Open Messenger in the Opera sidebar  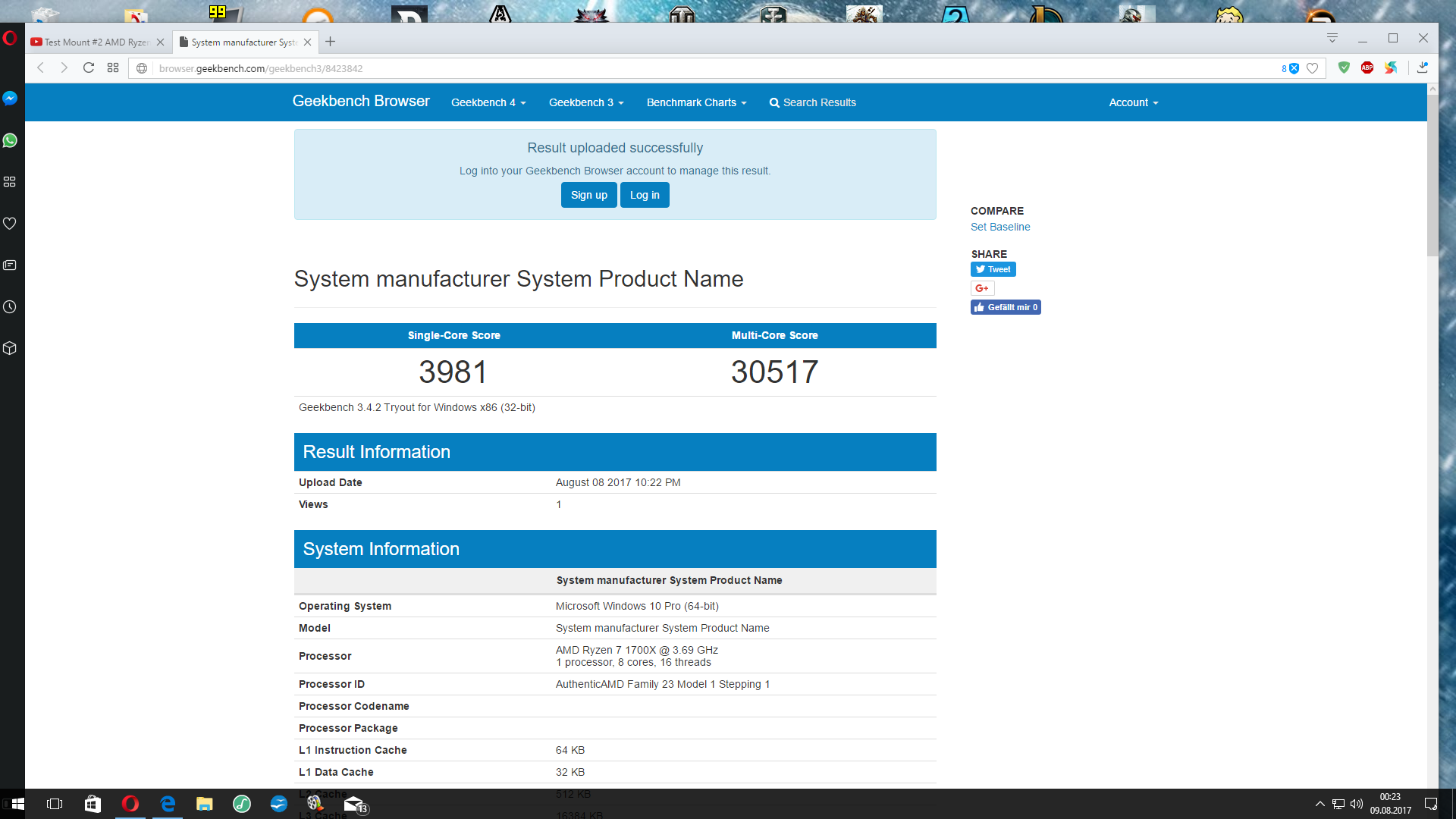point(10,99)
